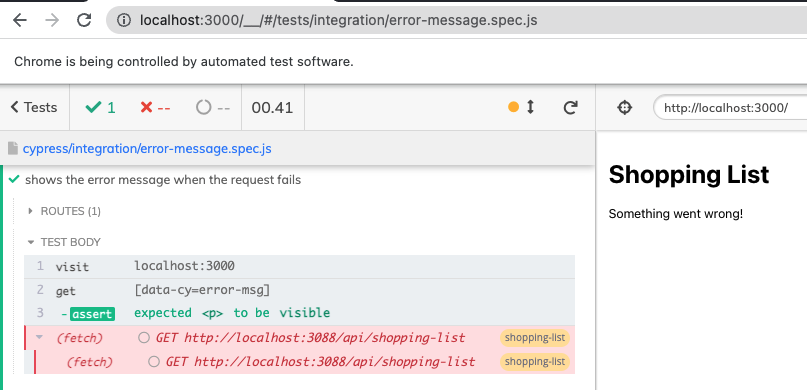Screen dimensions: 807x390
Task: Click the green check beside the test title
Action: 14,180
